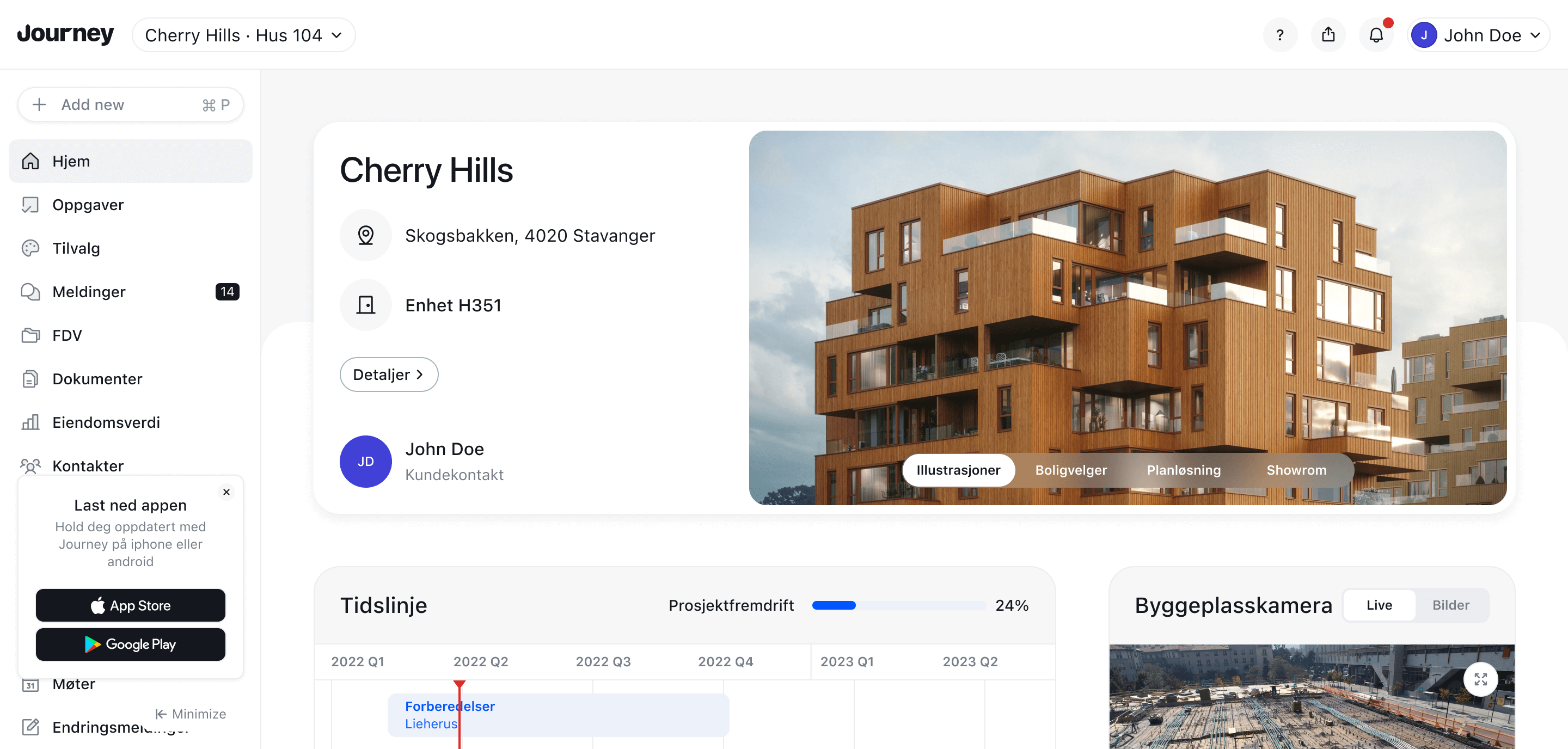Click Google Play download button
This screenshot has height=749, width=1568.
[130, 644]
